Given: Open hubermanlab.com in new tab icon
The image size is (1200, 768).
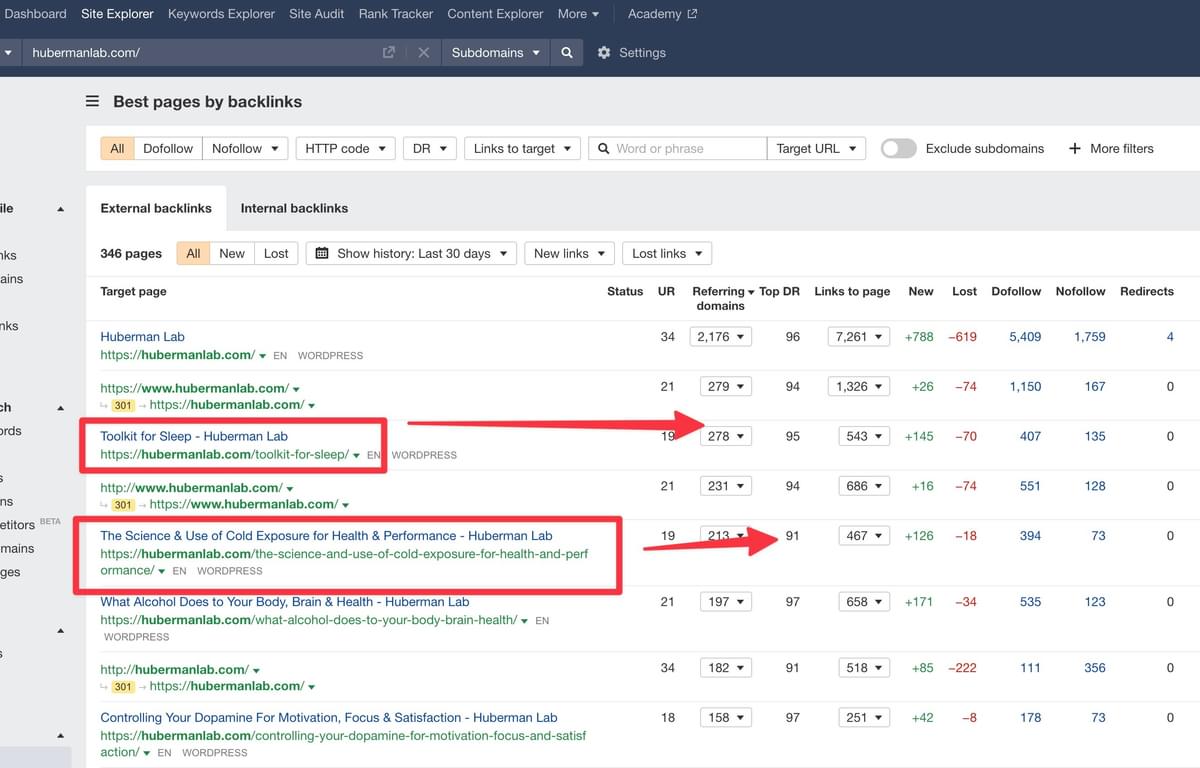Looking at the screenshot, I should coord(389,53).
